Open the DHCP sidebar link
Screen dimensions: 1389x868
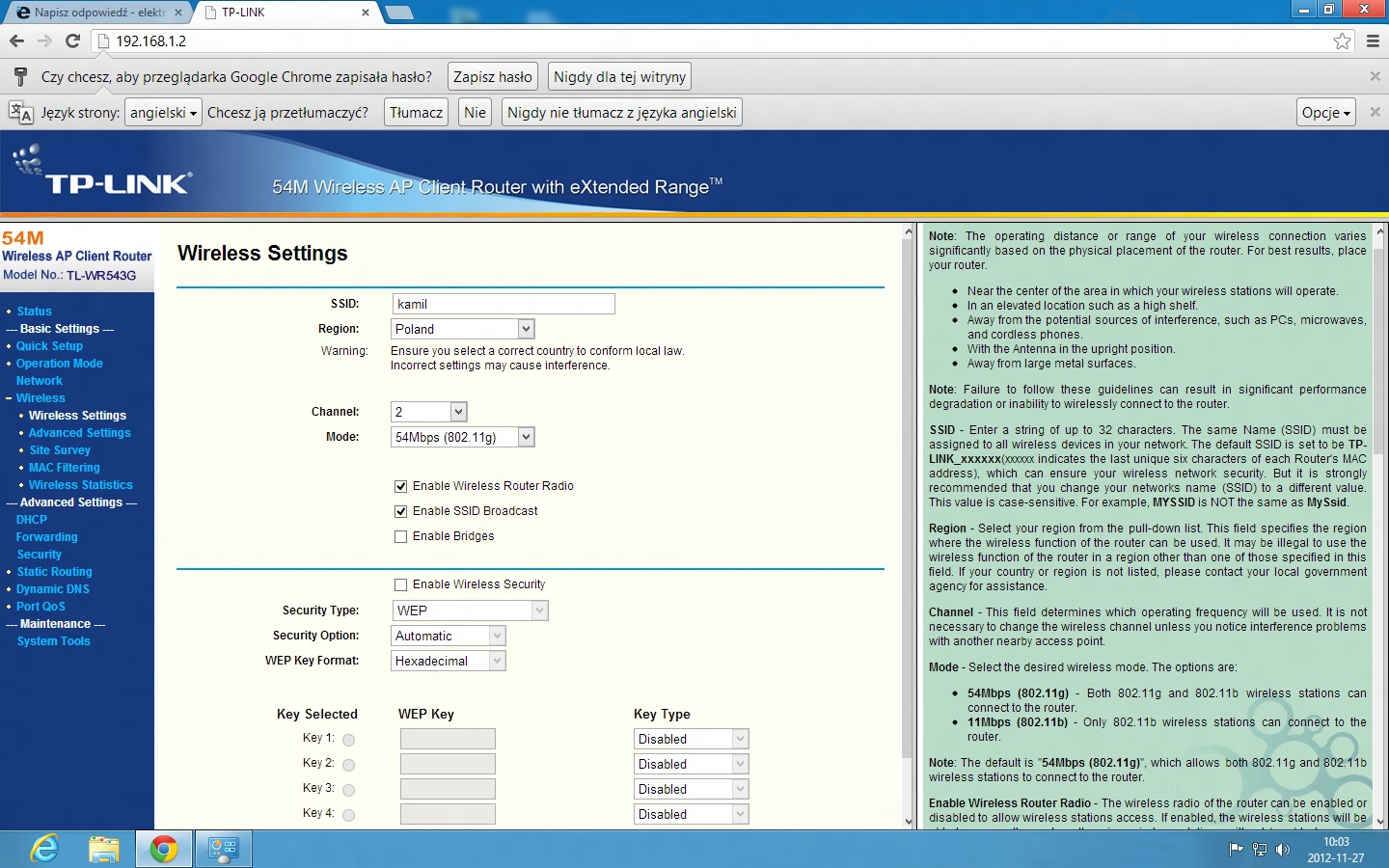tap(32, 520)
